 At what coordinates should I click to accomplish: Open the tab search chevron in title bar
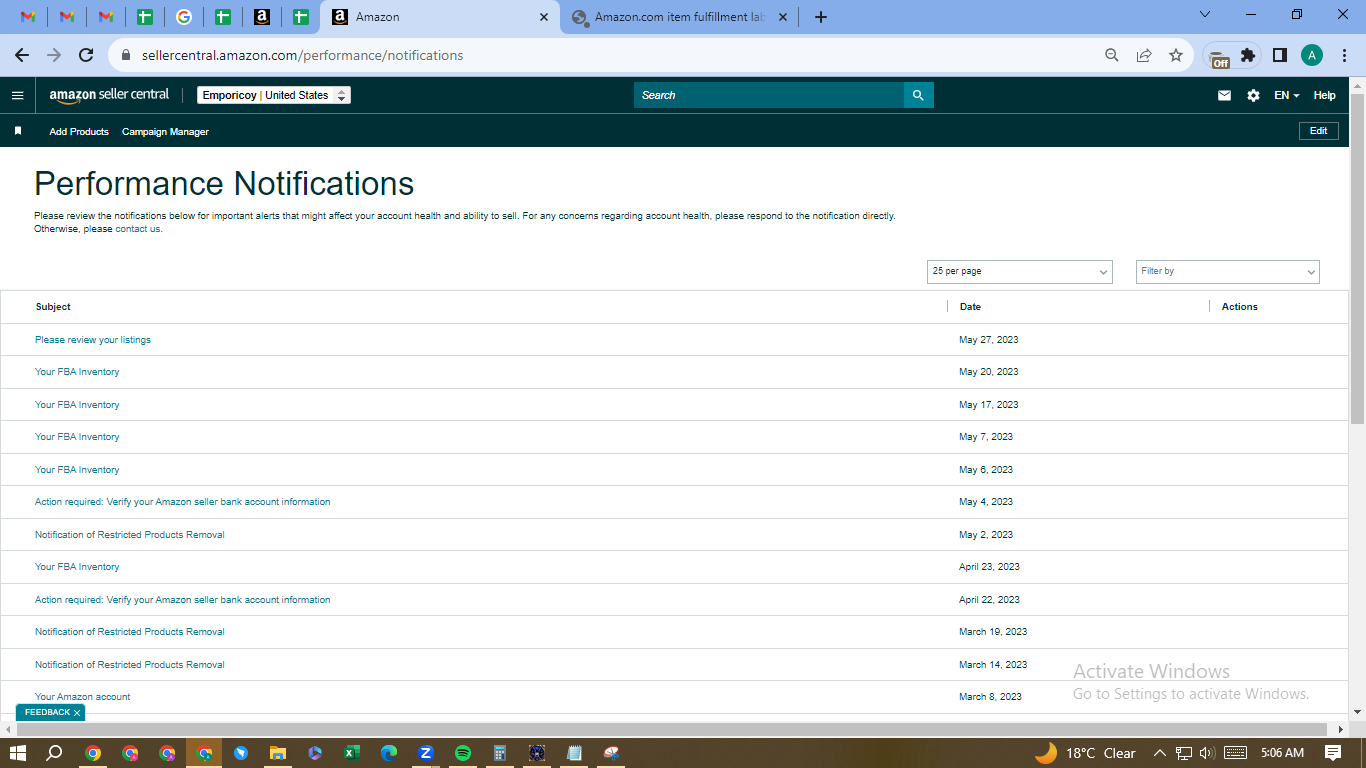coord(1204,14)
